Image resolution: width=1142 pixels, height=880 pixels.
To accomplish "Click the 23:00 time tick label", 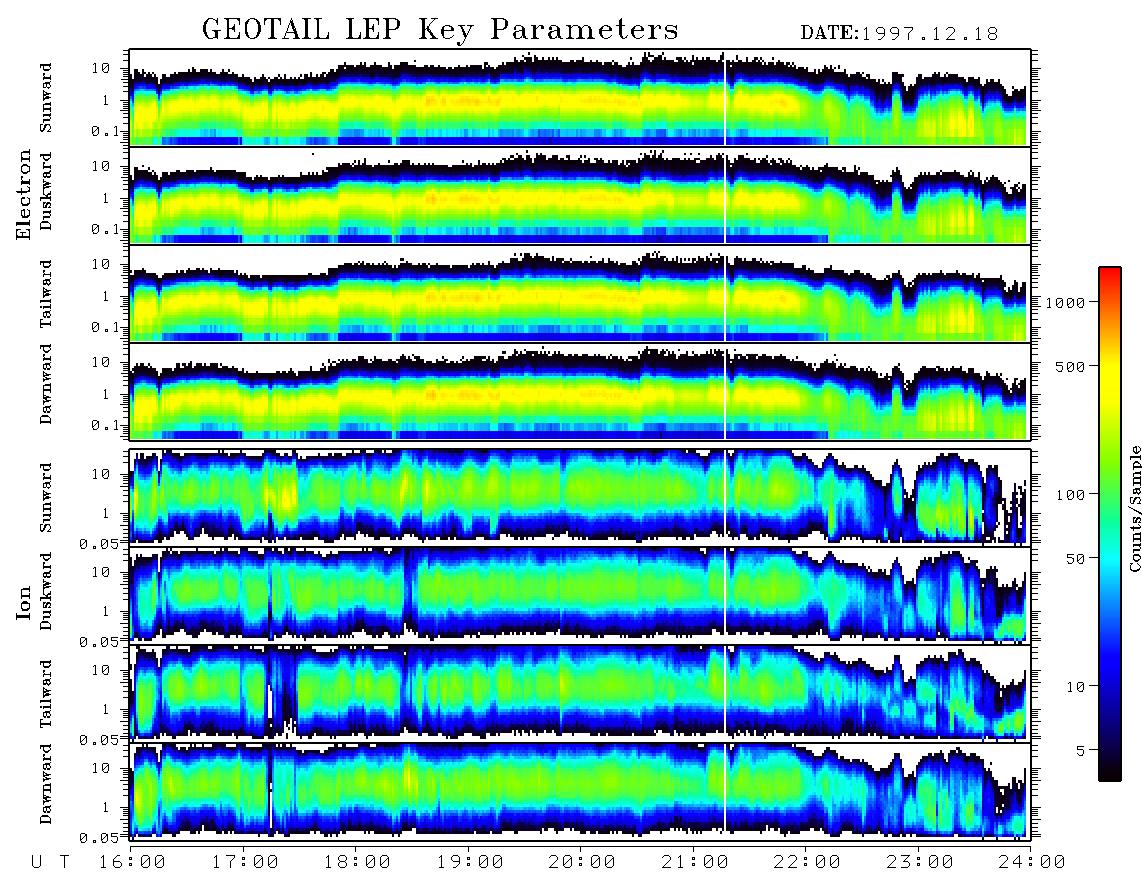I will tap(920, 862).
